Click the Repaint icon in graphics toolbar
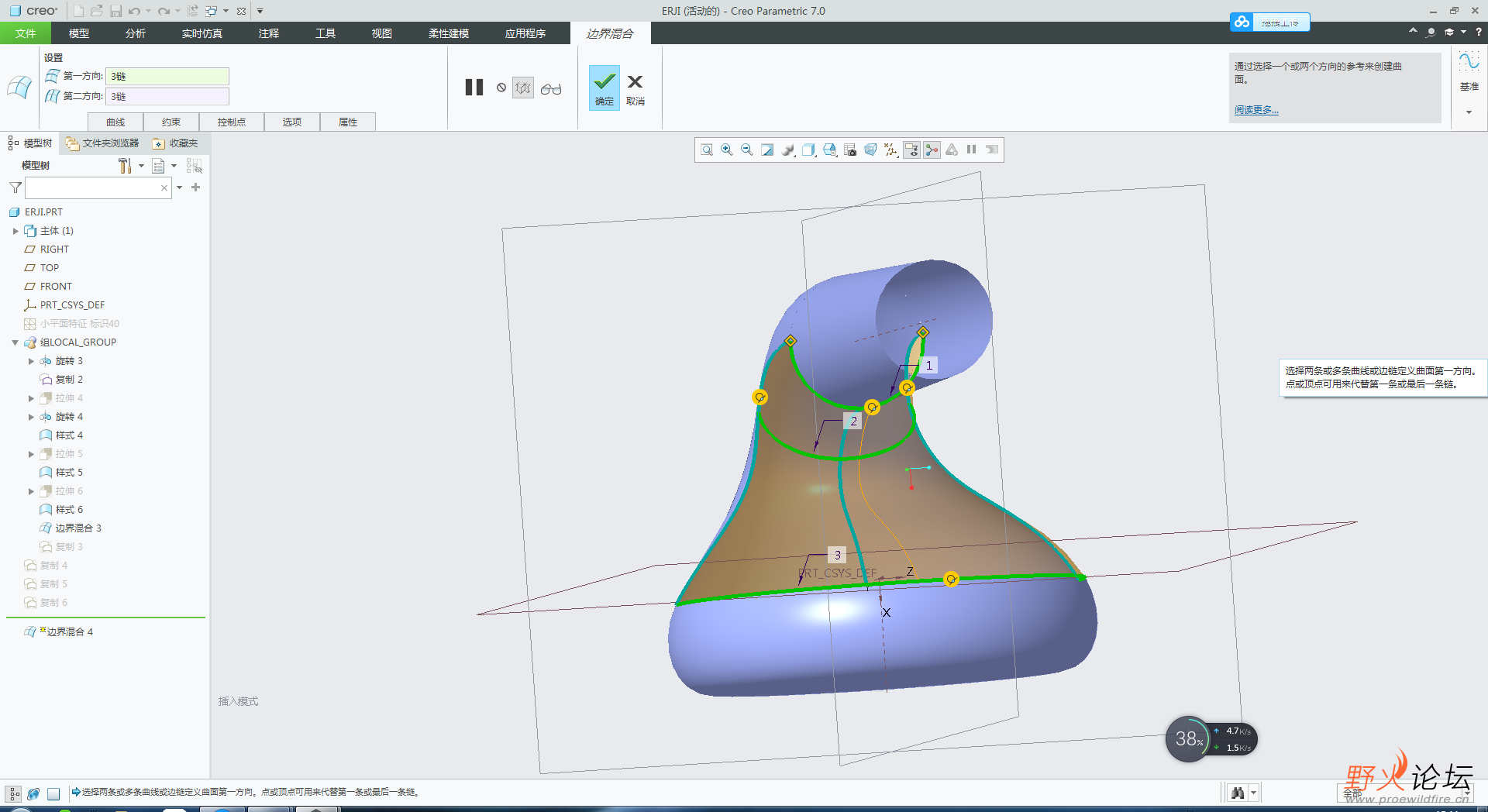This screenshot has height=812, width=1488. pos(767,150)
